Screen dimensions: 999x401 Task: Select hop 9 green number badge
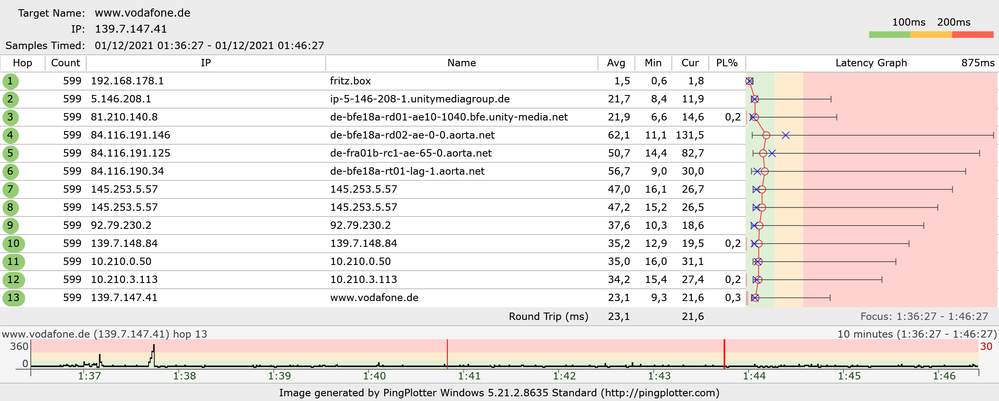point(11,225)
